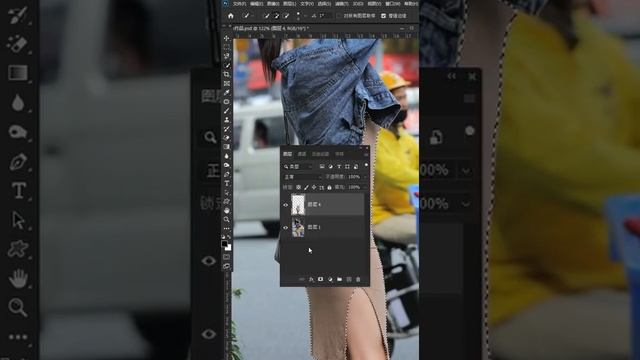Select the Frame tool
This screenshot has height=360, width=640.
(x=227, y=83)
